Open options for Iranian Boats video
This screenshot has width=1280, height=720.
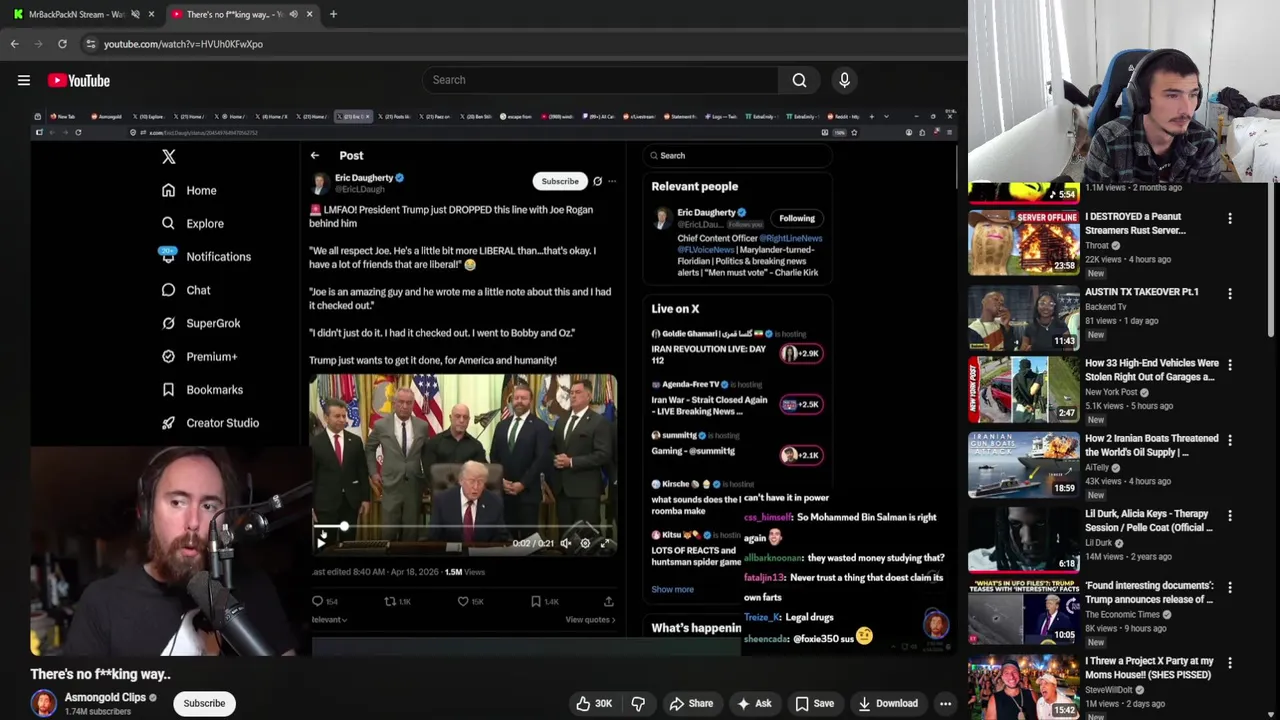click(1230, 440)
